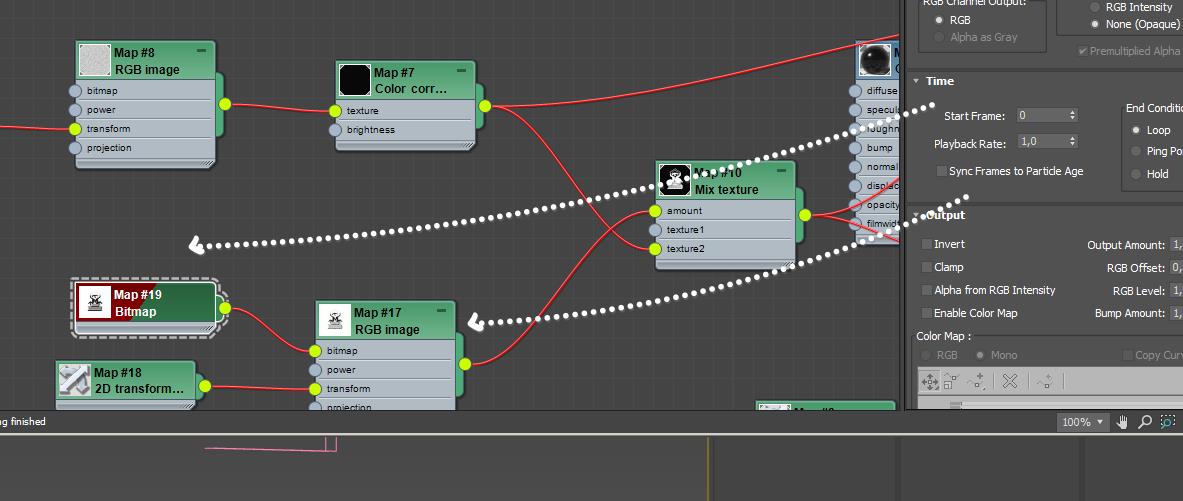Click the texture1 input socket on Mix texture
The width and height of the screenshot is (1183, 501).
[655, 229]
